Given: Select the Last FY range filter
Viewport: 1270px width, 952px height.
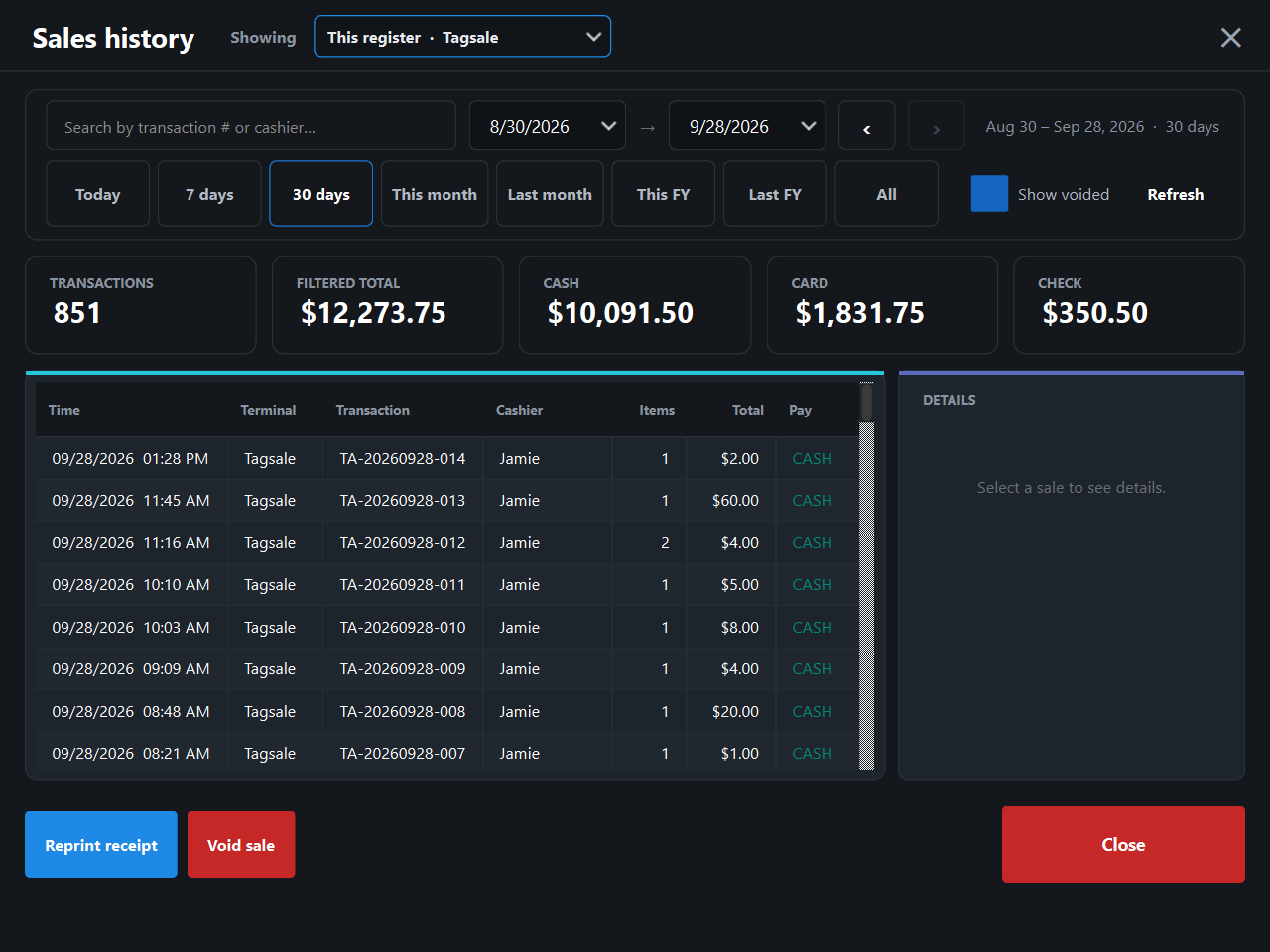Looking at the screenshot, I should 775,193.
